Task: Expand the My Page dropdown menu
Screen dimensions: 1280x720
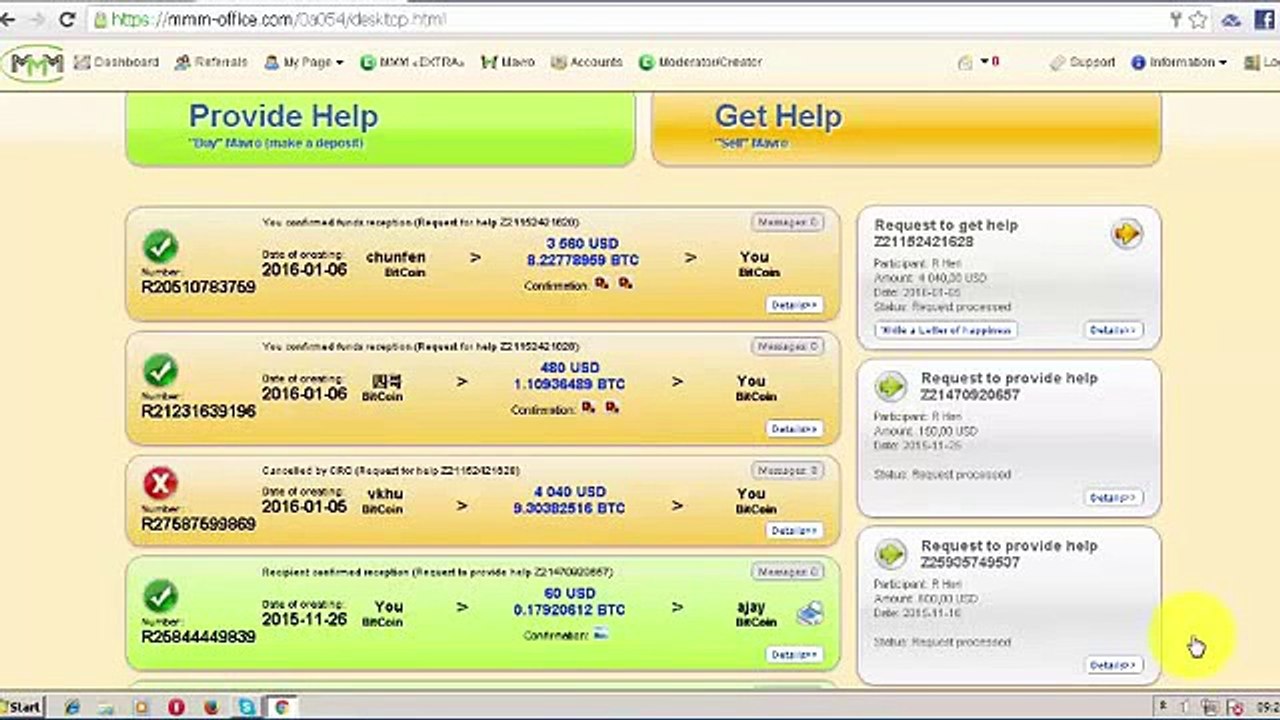Action: (303, 62)
